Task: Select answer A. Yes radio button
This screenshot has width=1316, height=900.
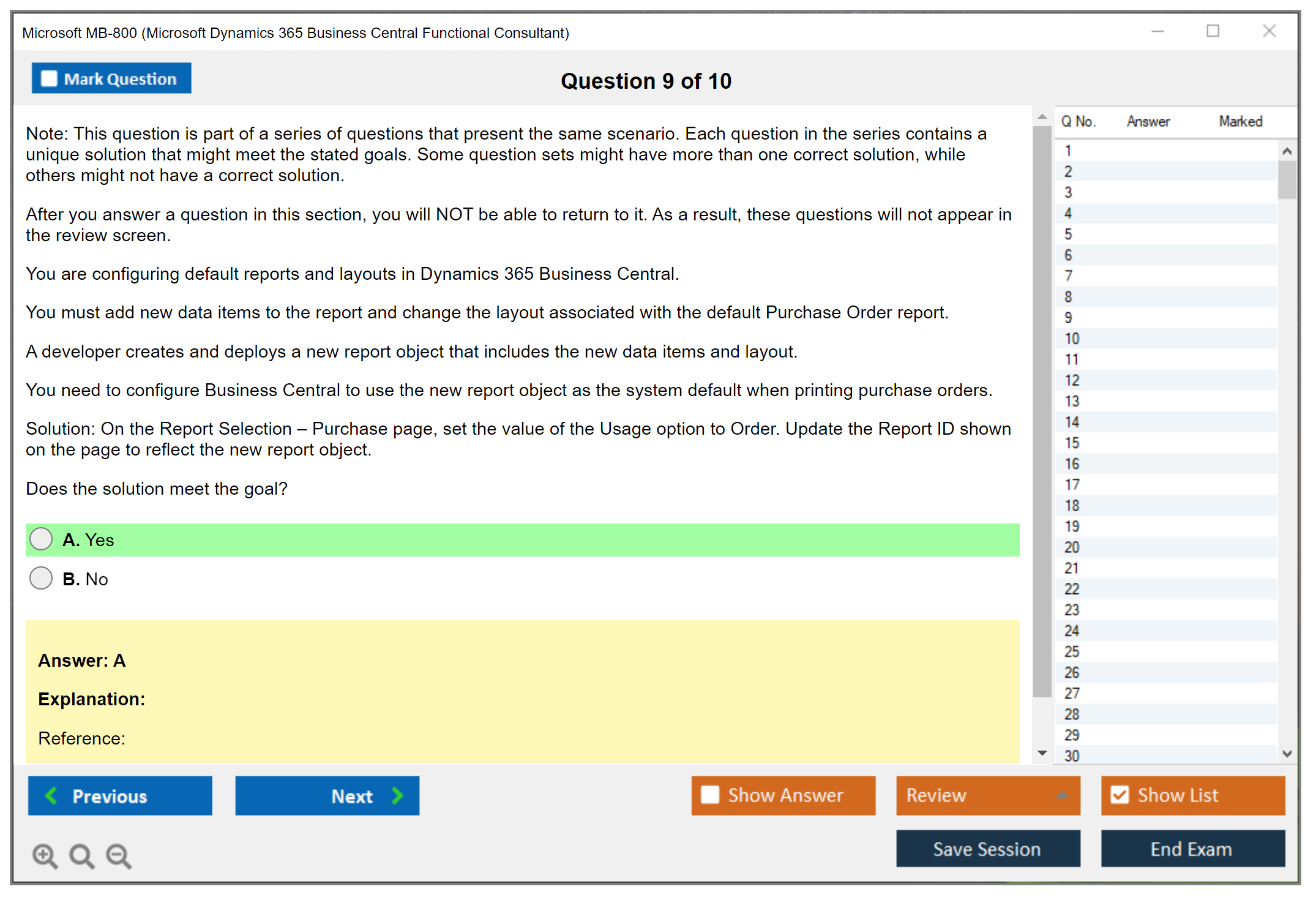Action: click(x=41, y=539)
